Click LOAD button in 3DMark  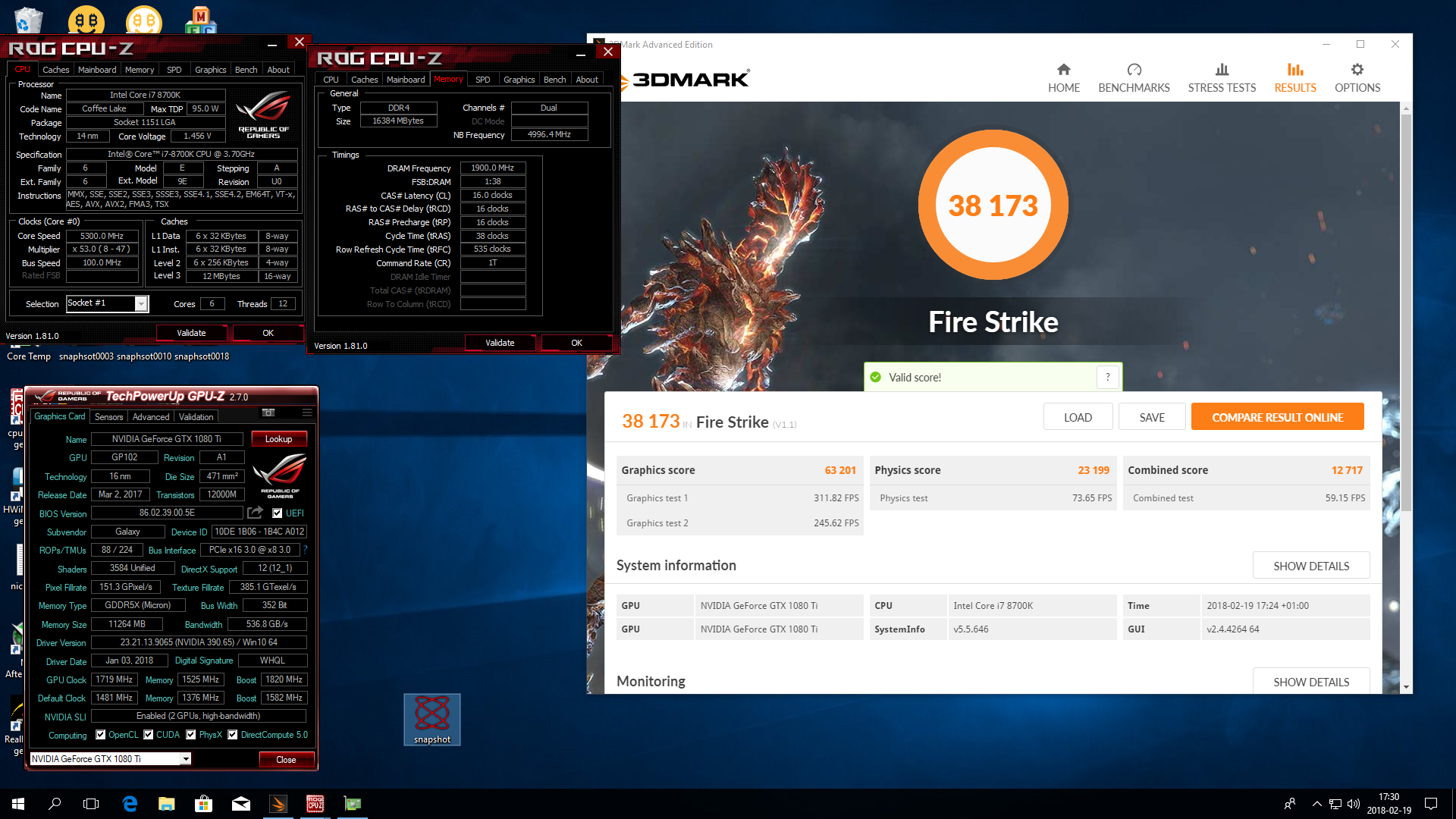pyautogui.click(x=1078, y=417)
